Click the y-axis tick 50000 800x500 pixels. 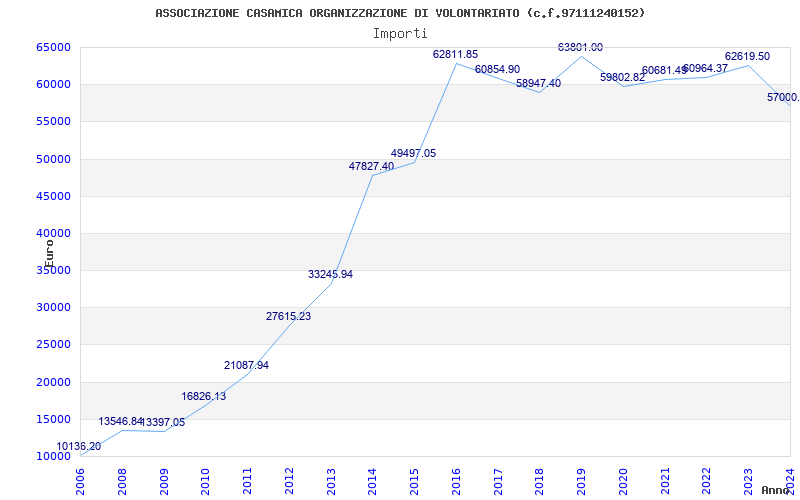pyautogui.click(x=53, y=159)
